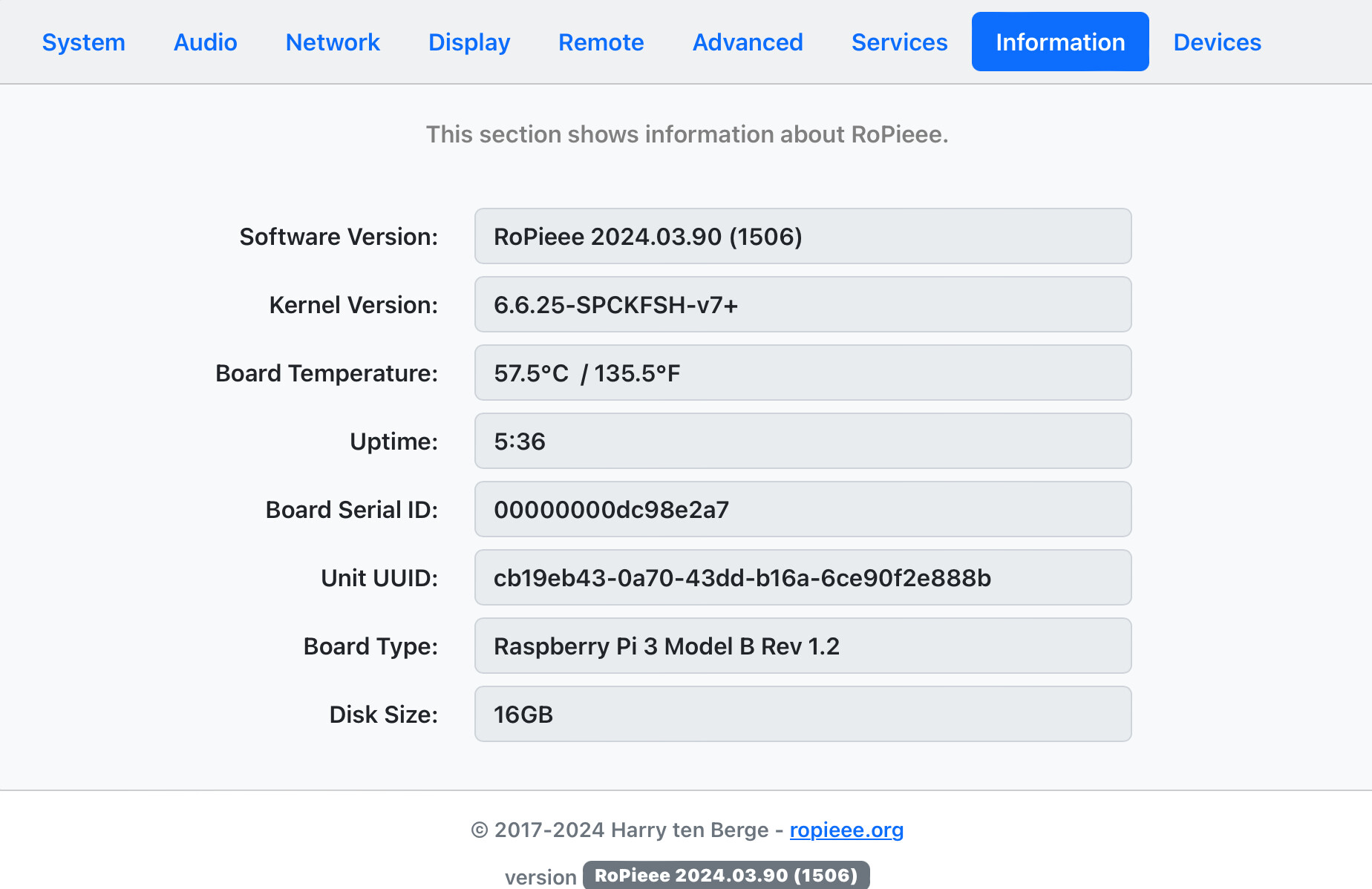Click the Unit UUID field
This screenshot has height=889, width=1372.
click(x=803, y=577)
